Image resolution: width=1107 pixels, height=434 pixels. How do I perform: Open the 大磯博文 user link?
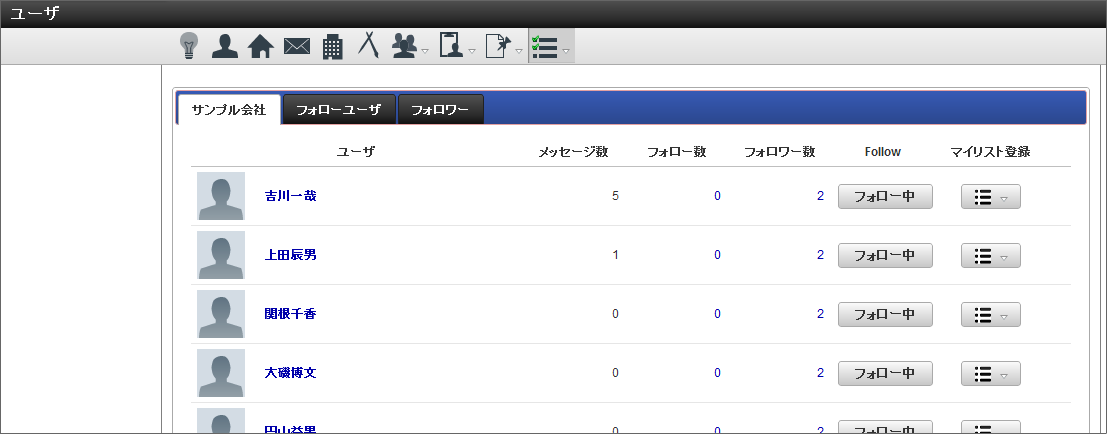point(290,373)
